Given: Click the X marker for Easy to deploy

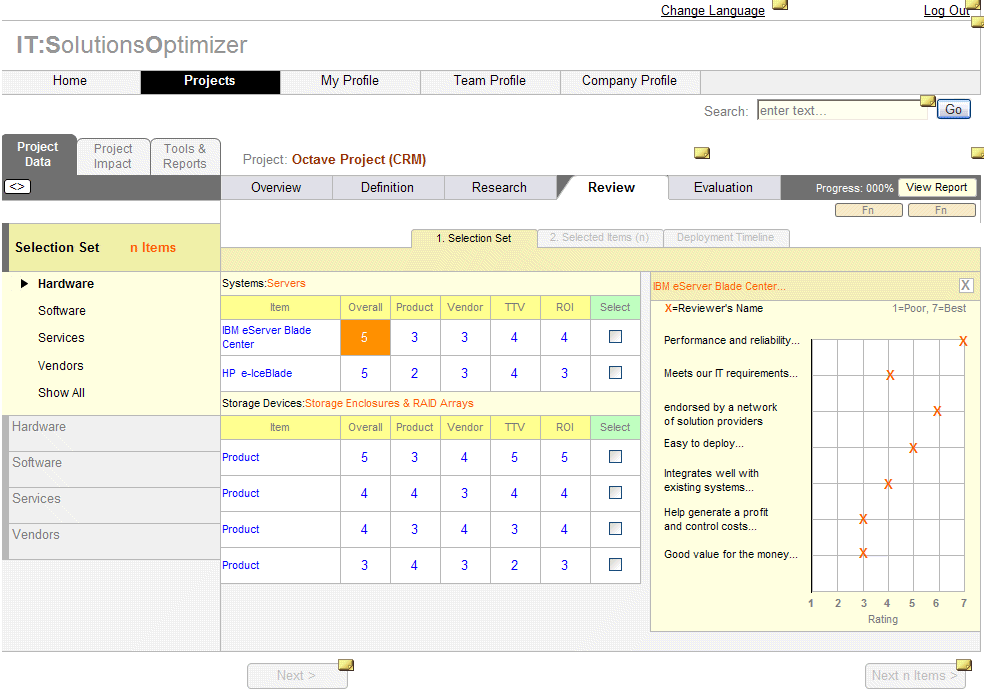Looking at the screenshot, I should 913,448.
